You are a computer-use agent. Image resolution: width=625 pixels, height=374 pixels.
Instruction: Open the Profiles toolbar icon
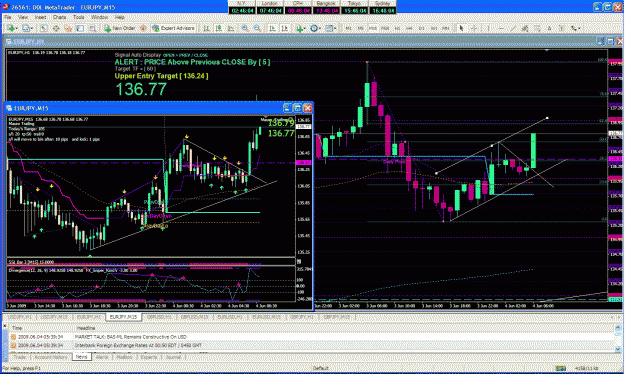[x=26, y=28]
